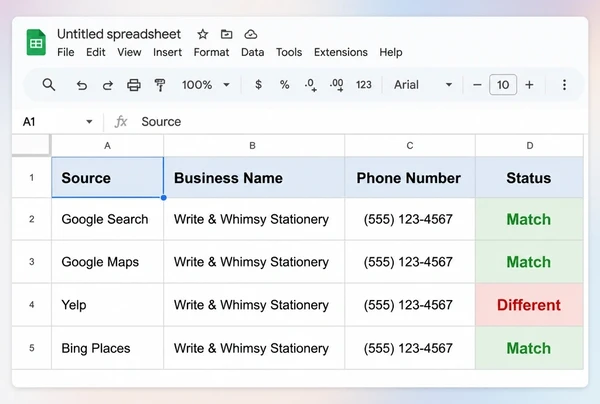Select row 2 header
600x404 pixels.
32,219
